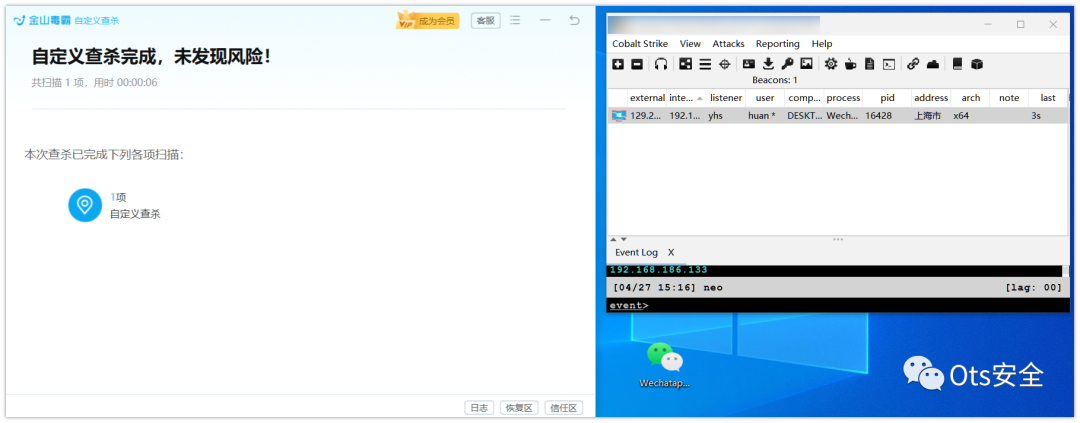The height and width of the screenshot is (423, 1080).
Task: Click the collapse arrows on the panel splitter
Action: tap(619, 239)
